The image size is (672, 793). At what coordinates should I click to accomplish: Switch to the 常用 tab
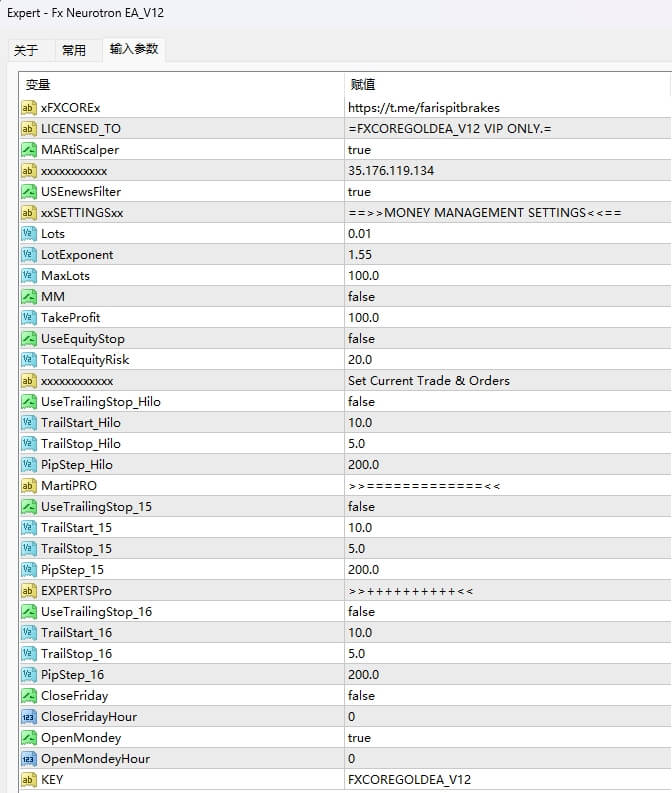(x=74, y=50)
